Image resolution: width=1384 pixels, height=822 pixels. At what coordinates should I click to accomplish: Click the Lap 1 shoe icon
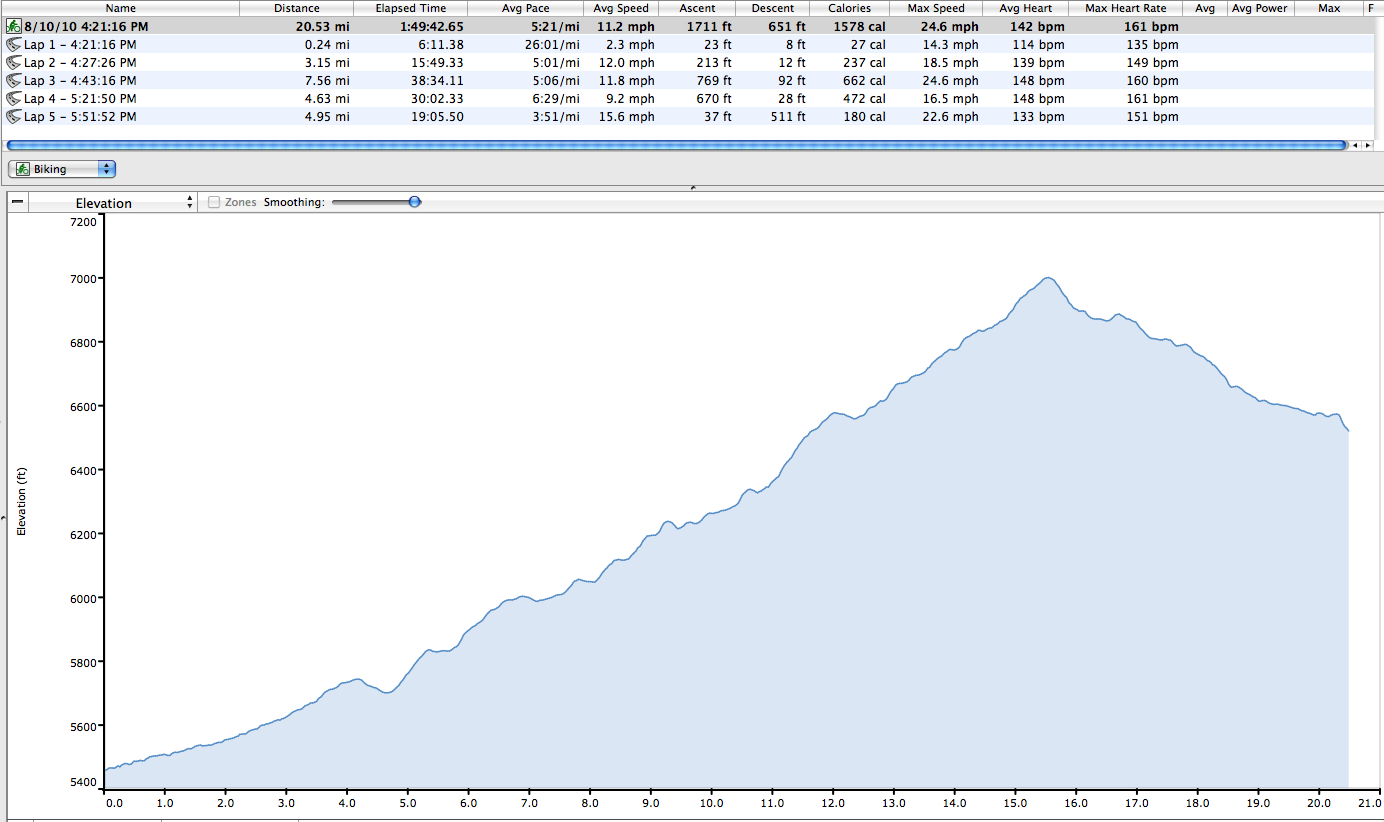(14, 45)
